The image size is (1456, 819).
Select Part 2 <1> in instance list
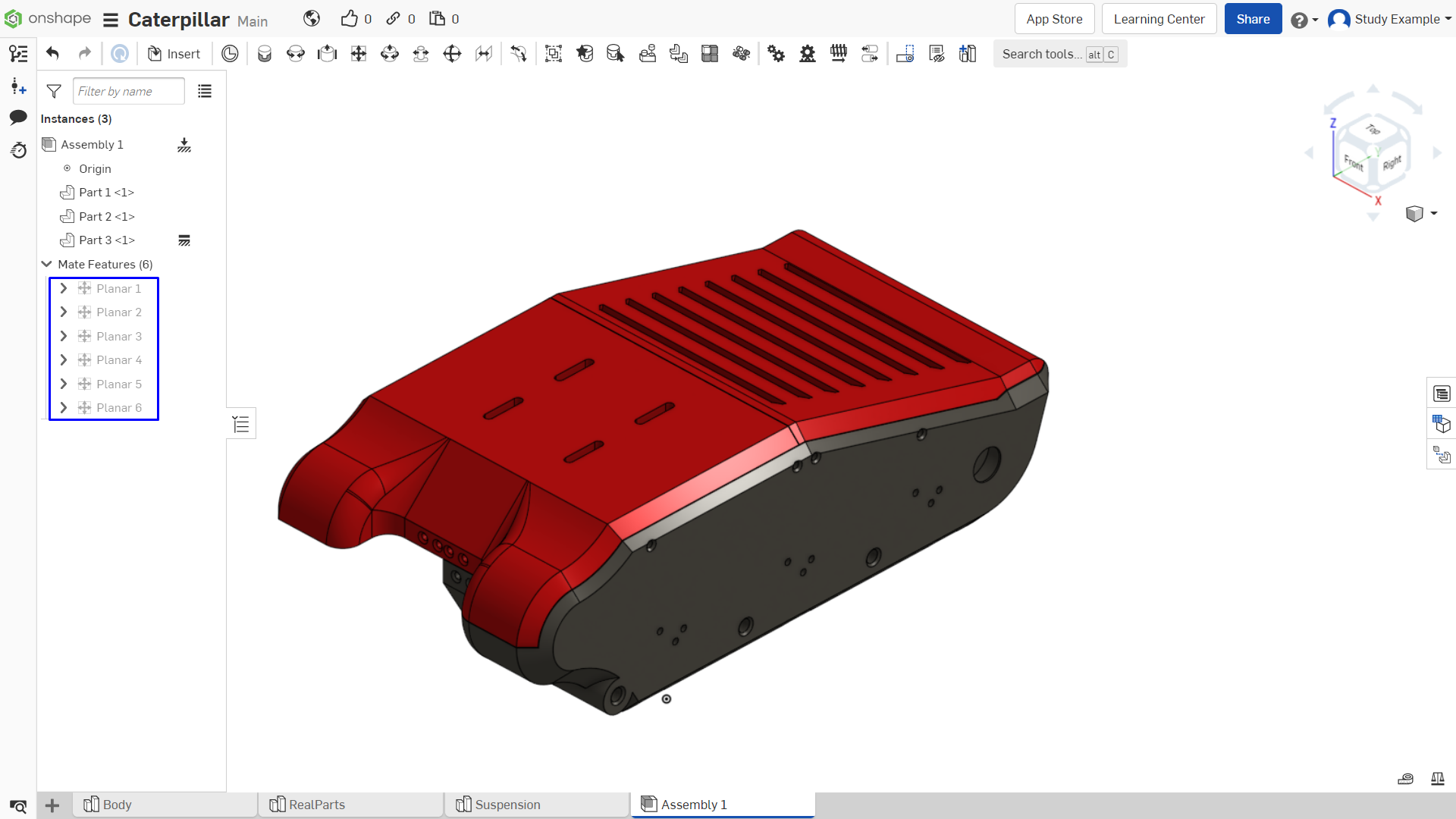coord(107,217)
